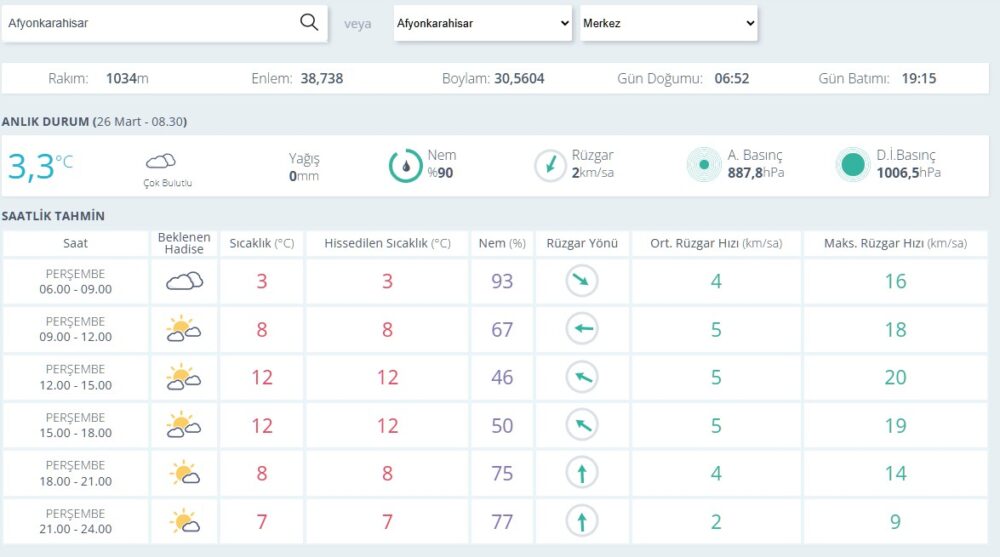
Task: Click the weather icon for 21.00 - 24.00
Action: point(184,521)
